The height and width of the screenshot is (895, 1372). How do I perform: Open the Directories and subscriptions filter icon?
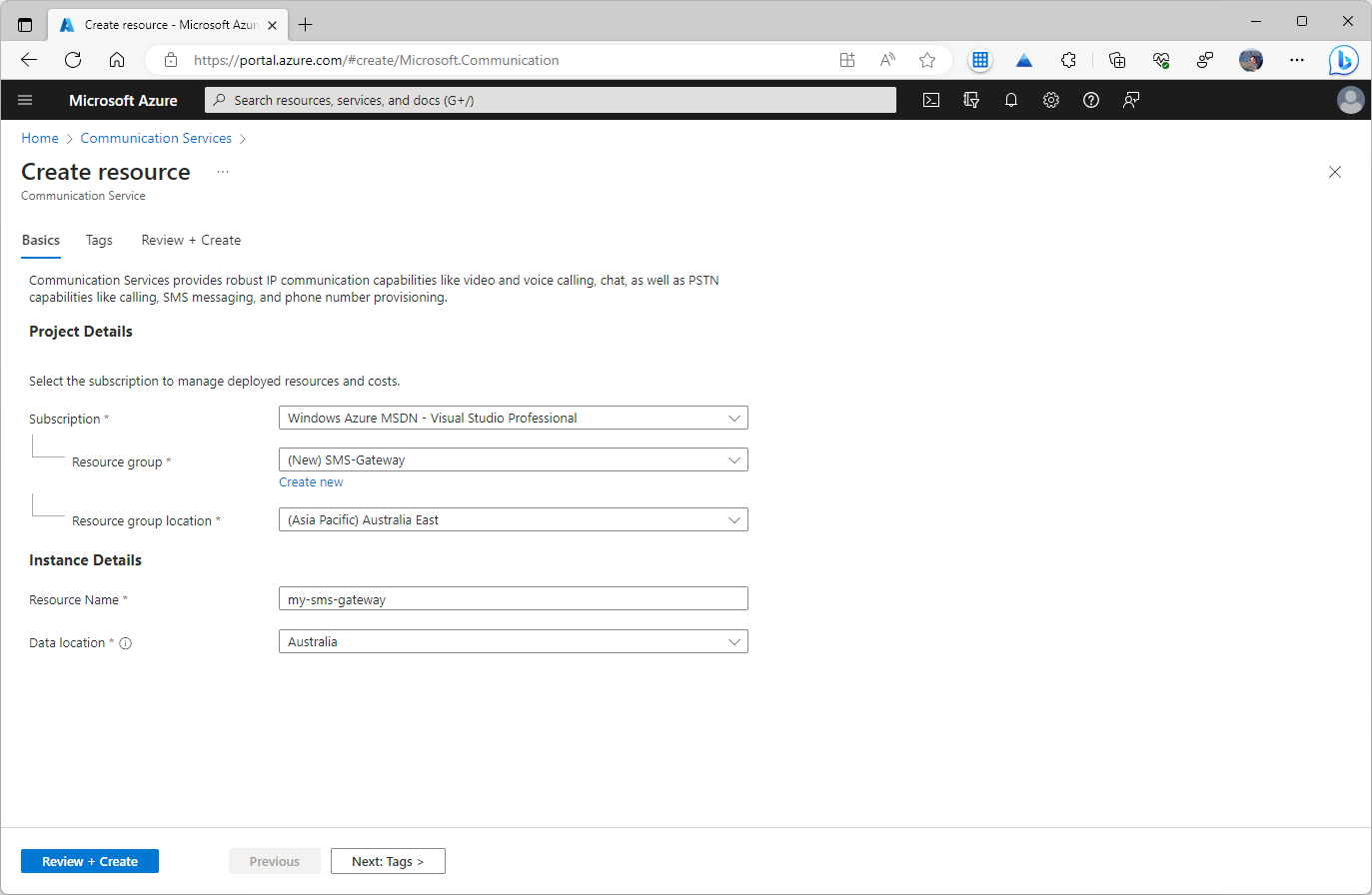(971, 100)
